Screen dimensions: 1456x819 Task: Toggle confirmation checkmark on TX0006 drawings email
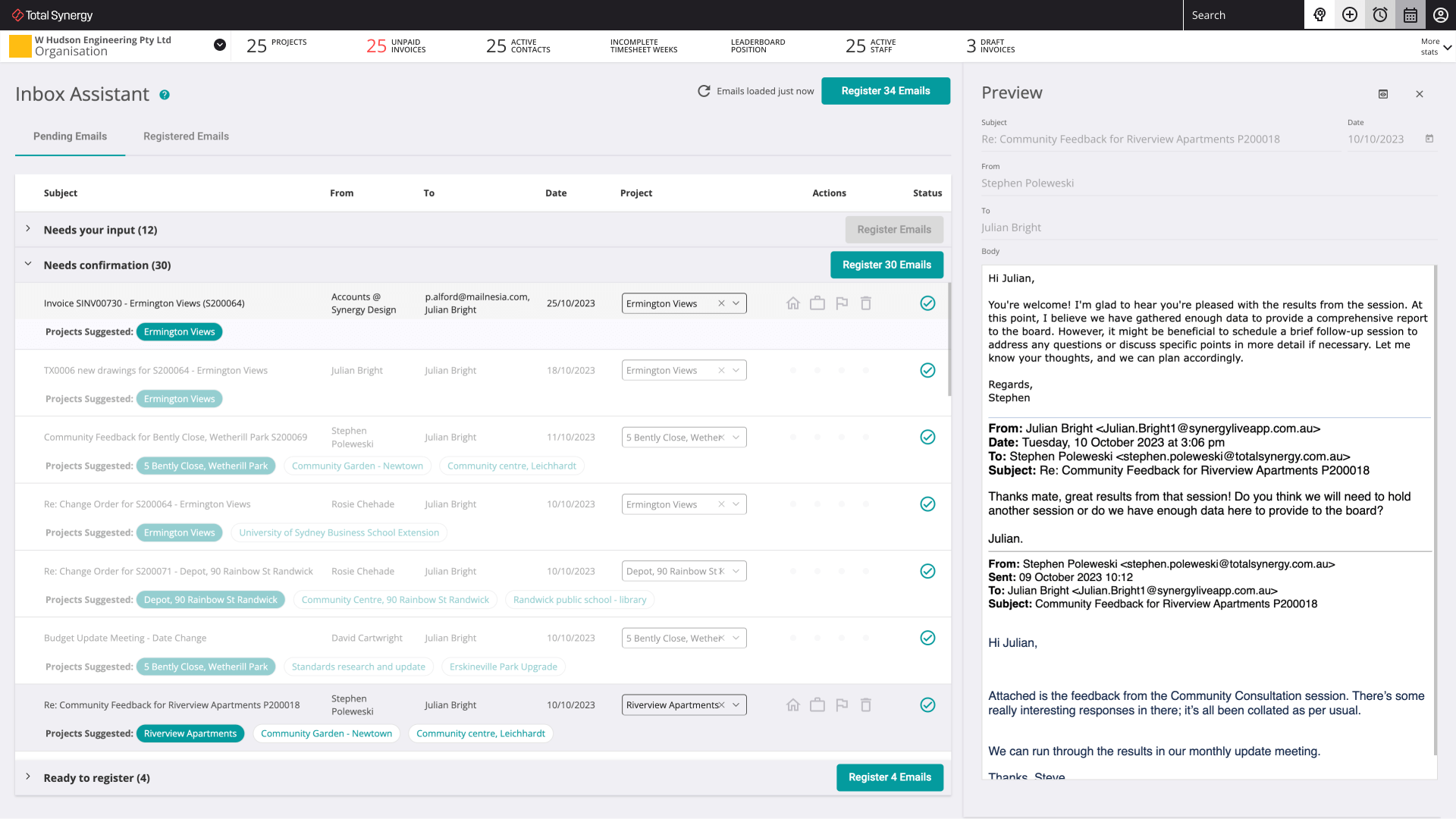point(928,370)
